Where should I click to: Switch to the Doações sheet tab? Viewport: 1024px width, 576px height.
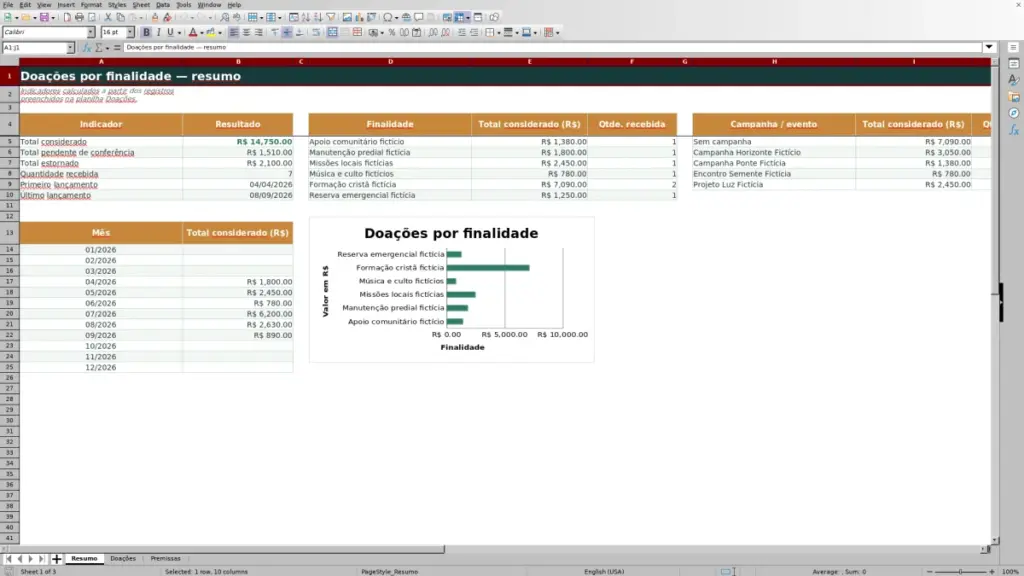pyautogui.click(x=123, y=558)
